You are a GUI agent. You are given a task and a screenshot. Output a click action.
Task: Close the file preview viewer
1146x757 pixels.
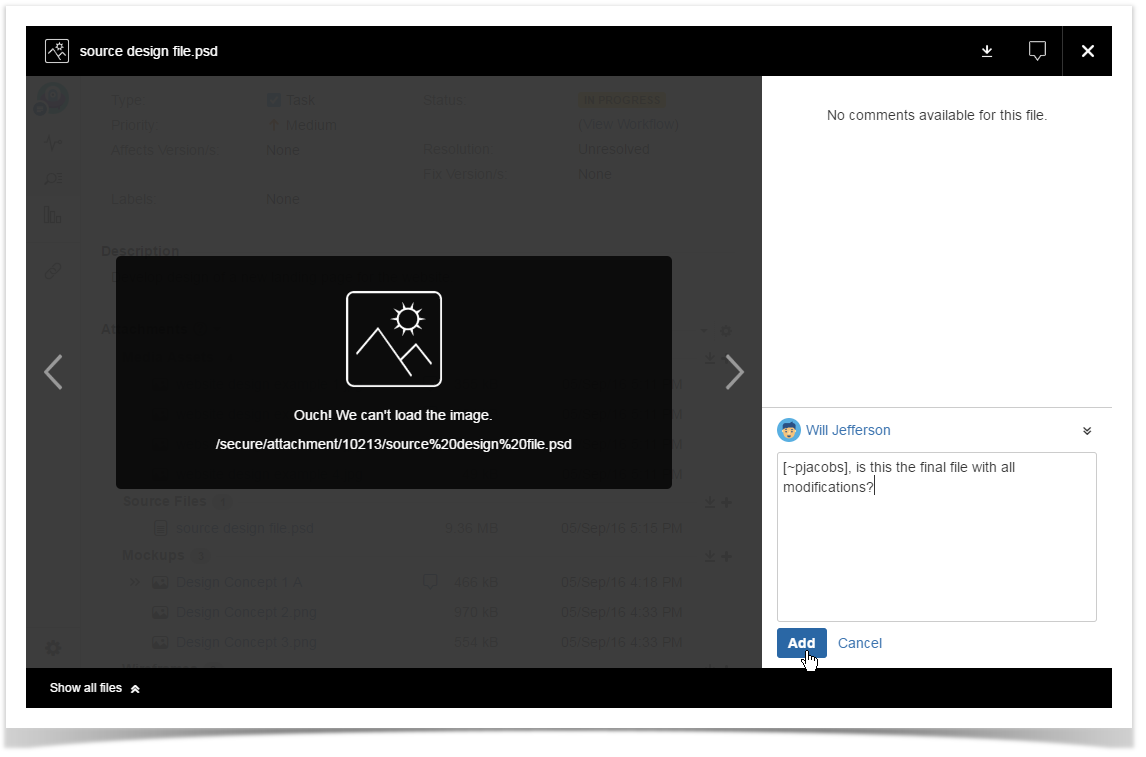[1087, 51]
